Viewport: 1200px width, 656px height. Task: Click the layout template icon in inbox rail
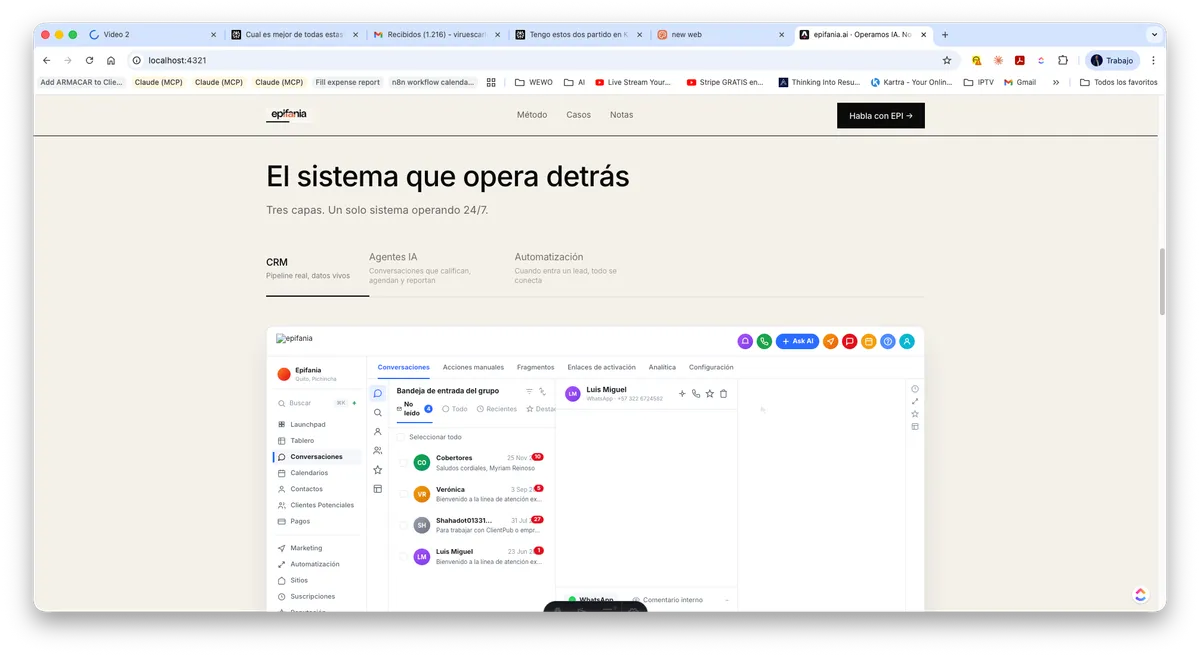377,489
